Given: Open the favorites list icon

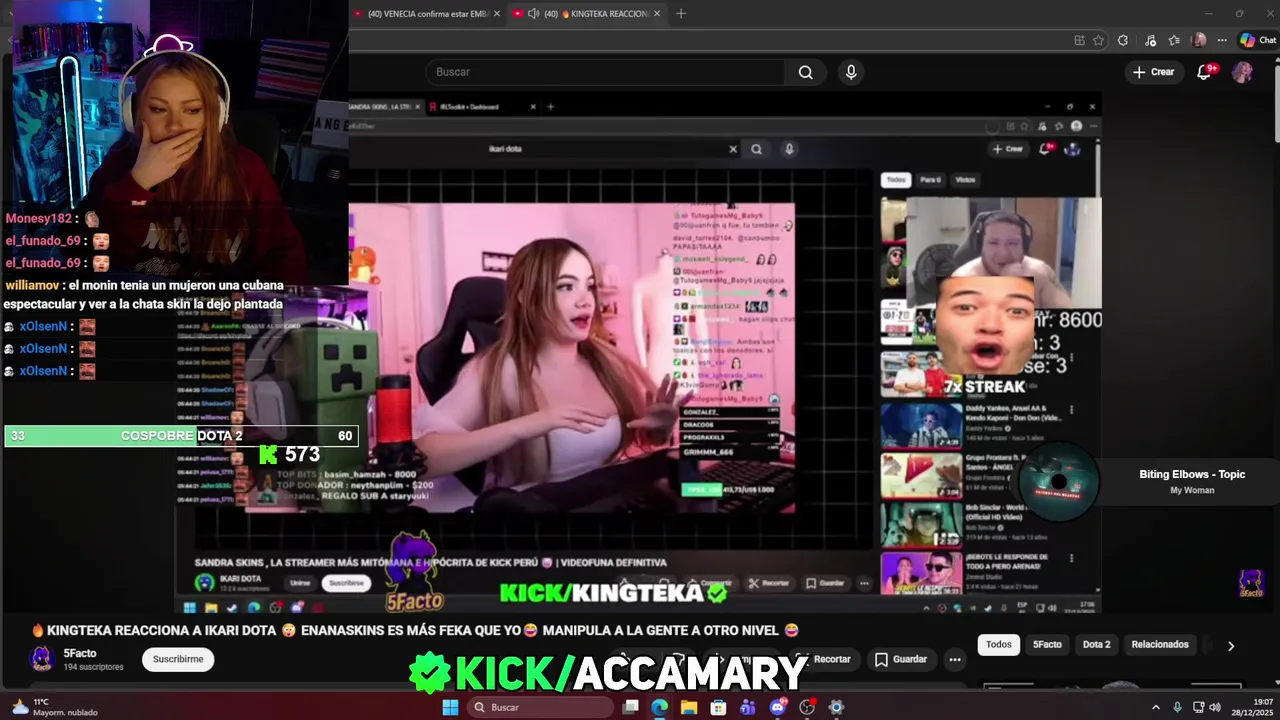Looking at the screenshot, I should (1174, 40).
